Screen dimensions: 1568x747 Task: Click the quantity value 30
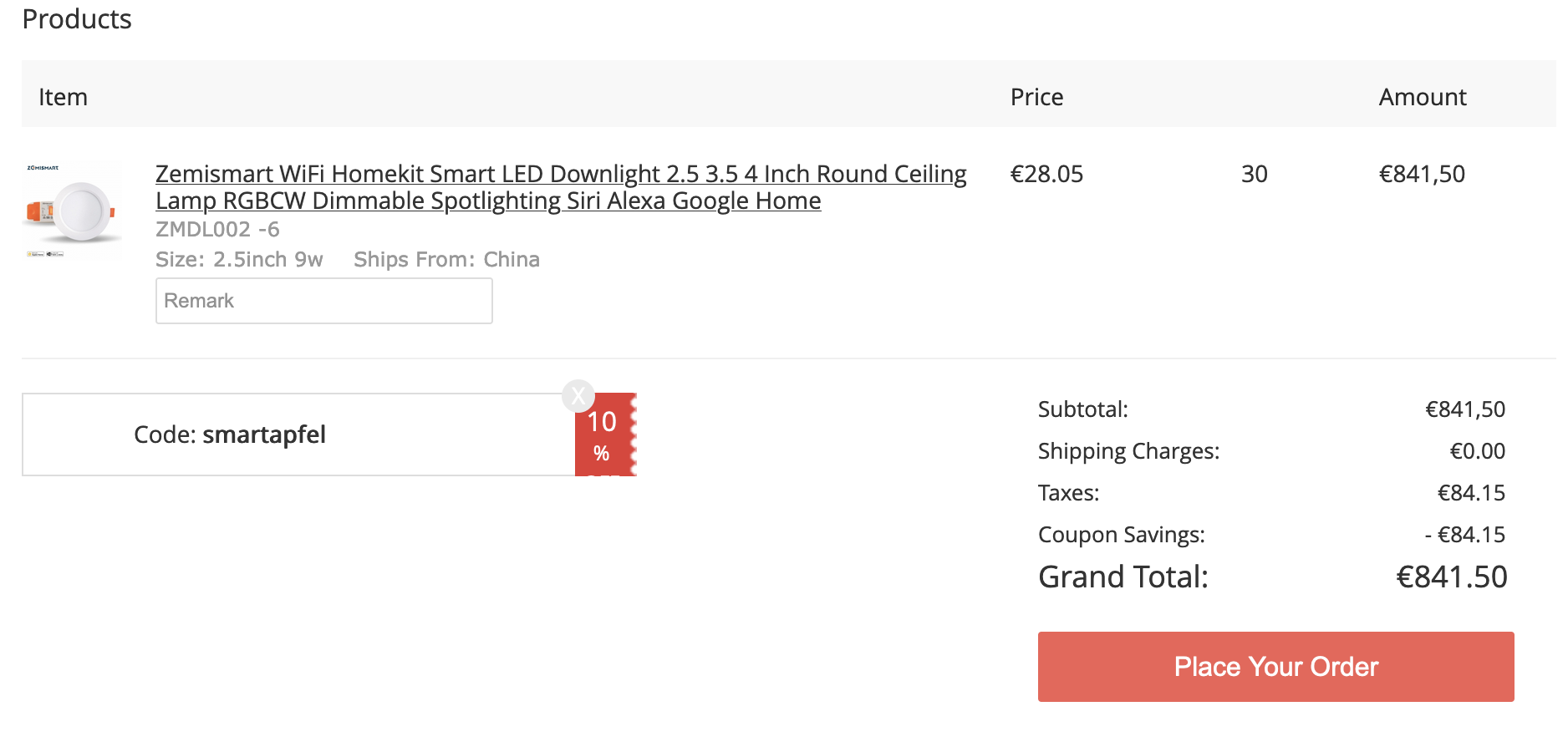1254,174
